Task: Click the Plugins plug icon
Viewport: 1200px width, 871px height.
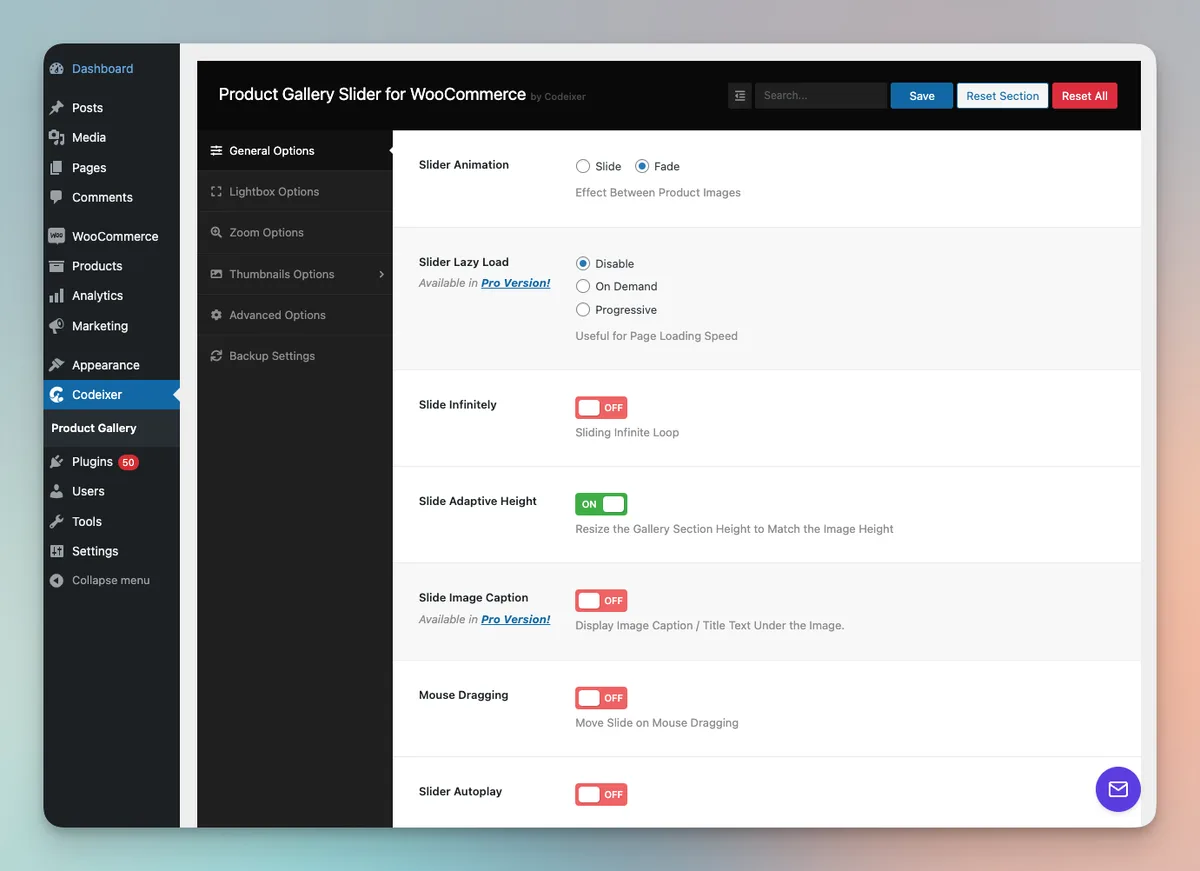Action: (57, 462)
